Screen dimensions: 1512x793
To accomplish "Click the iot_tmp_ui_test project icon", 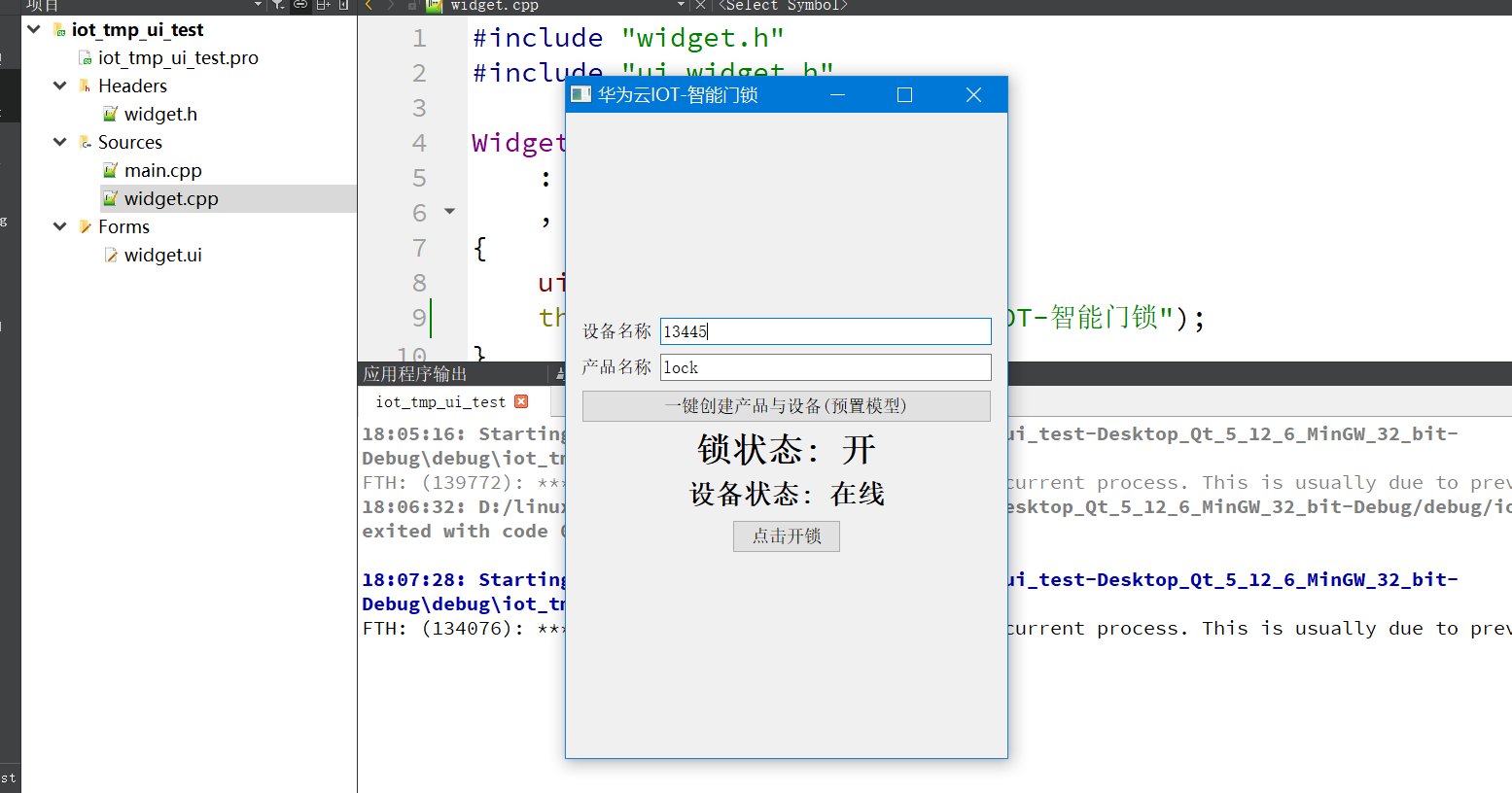I will point(58,29).
